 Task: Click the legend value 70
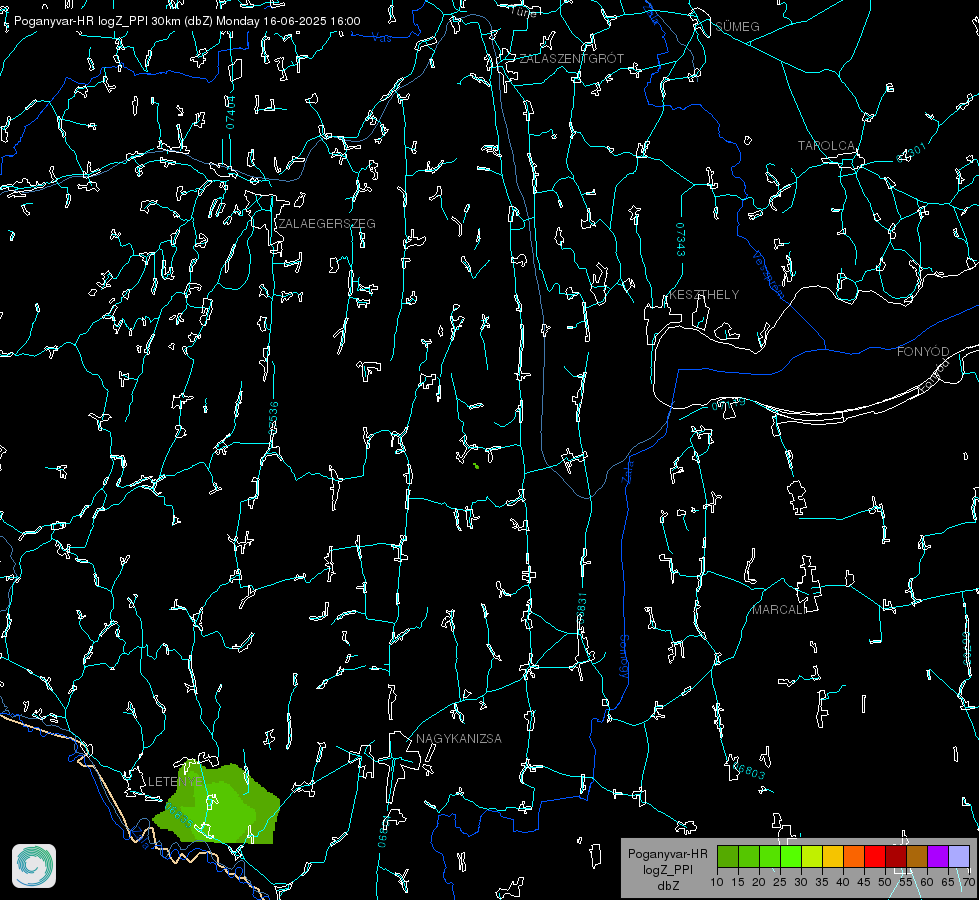tap(968, 882)
